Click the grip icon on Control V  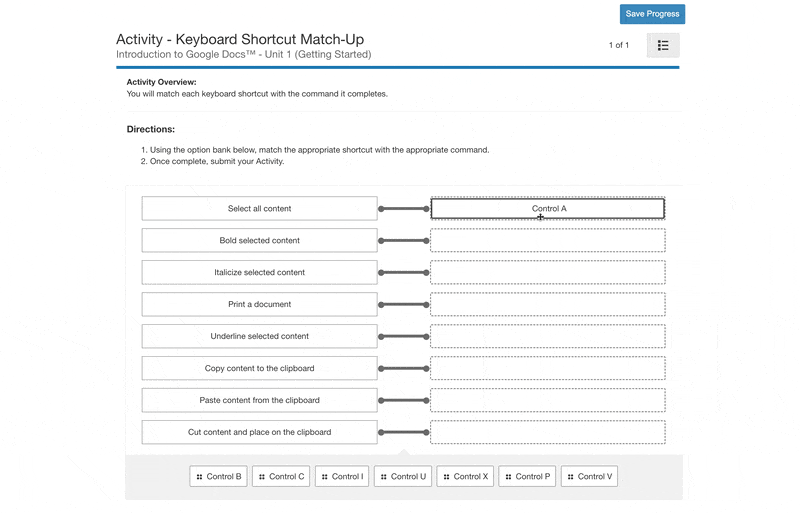tap(570, 477)
